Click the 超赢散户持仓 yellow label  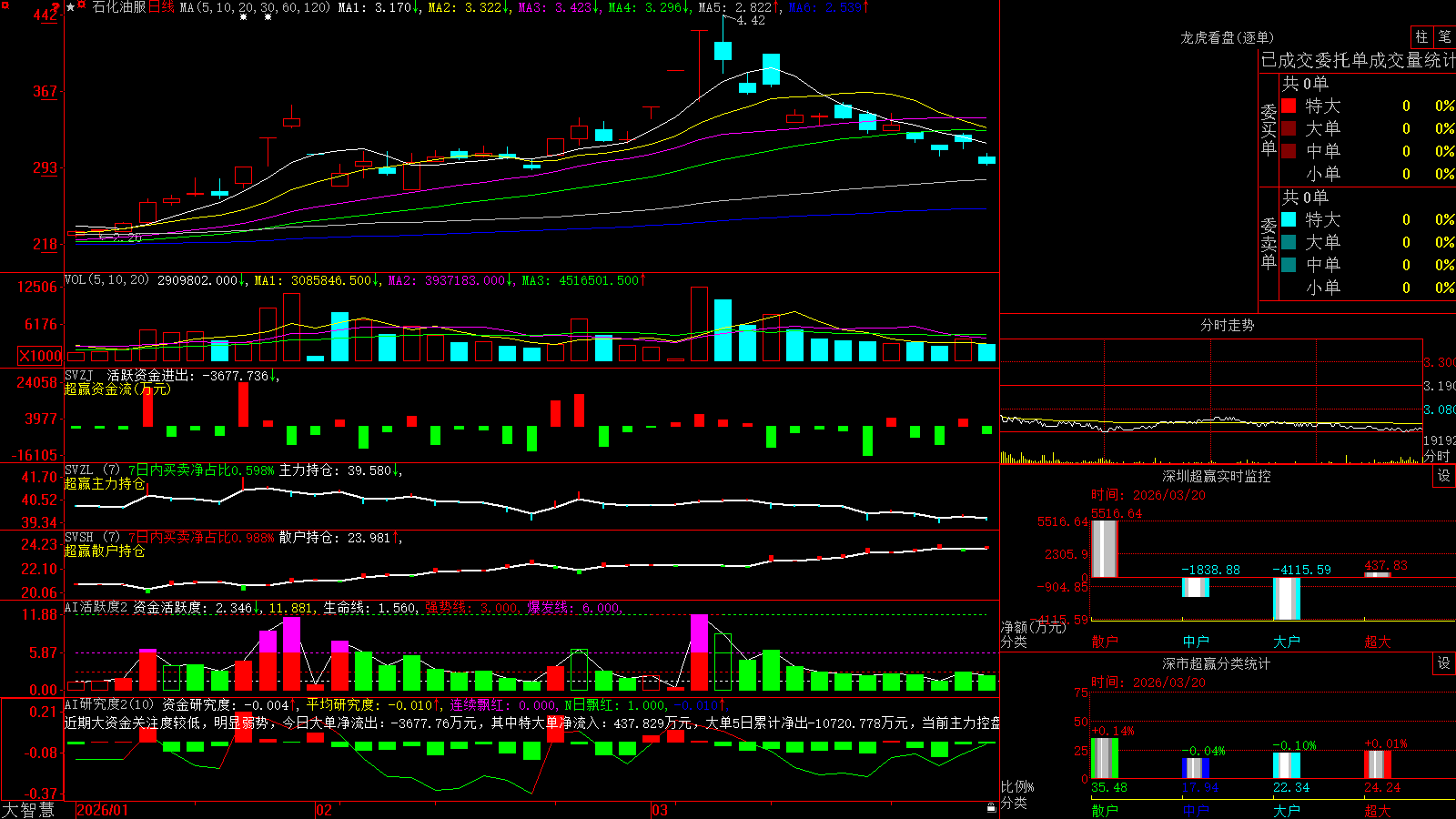tap(105, 551)
